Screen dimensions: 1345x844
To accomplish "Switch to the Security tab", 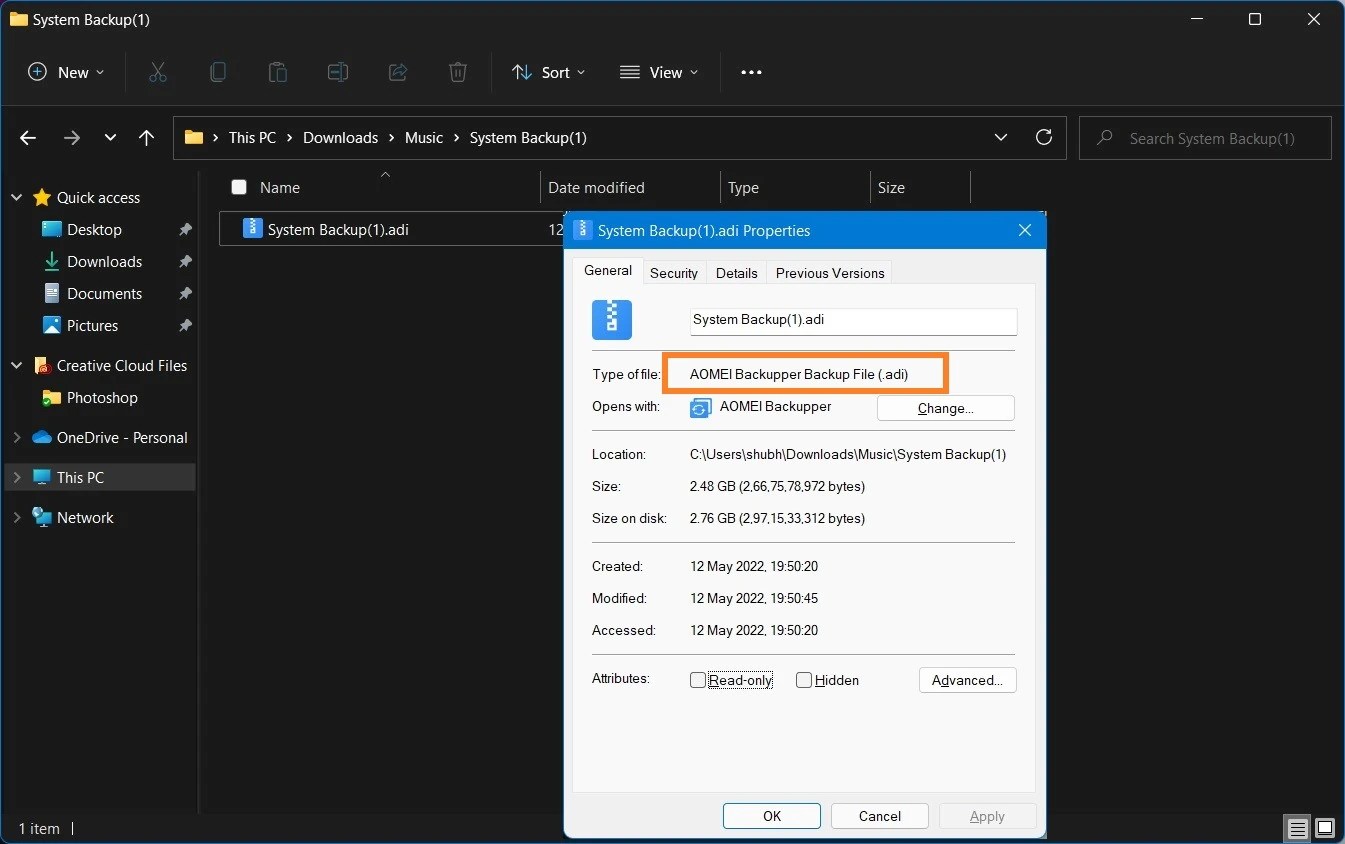I will (x=674, y=273).
